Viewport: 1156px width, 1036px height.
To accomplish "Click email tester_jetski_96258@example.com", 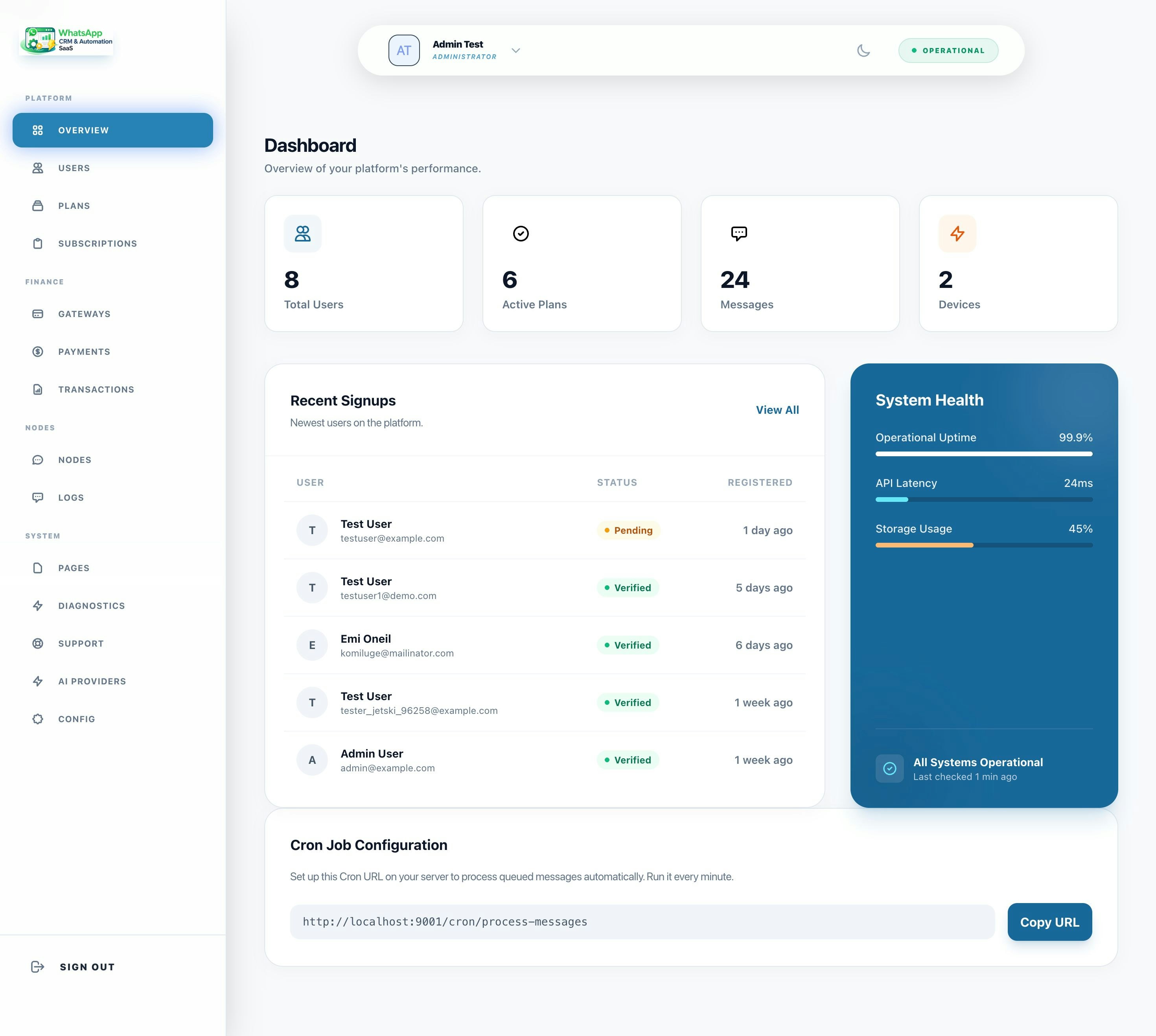I will tap(419, 710).
